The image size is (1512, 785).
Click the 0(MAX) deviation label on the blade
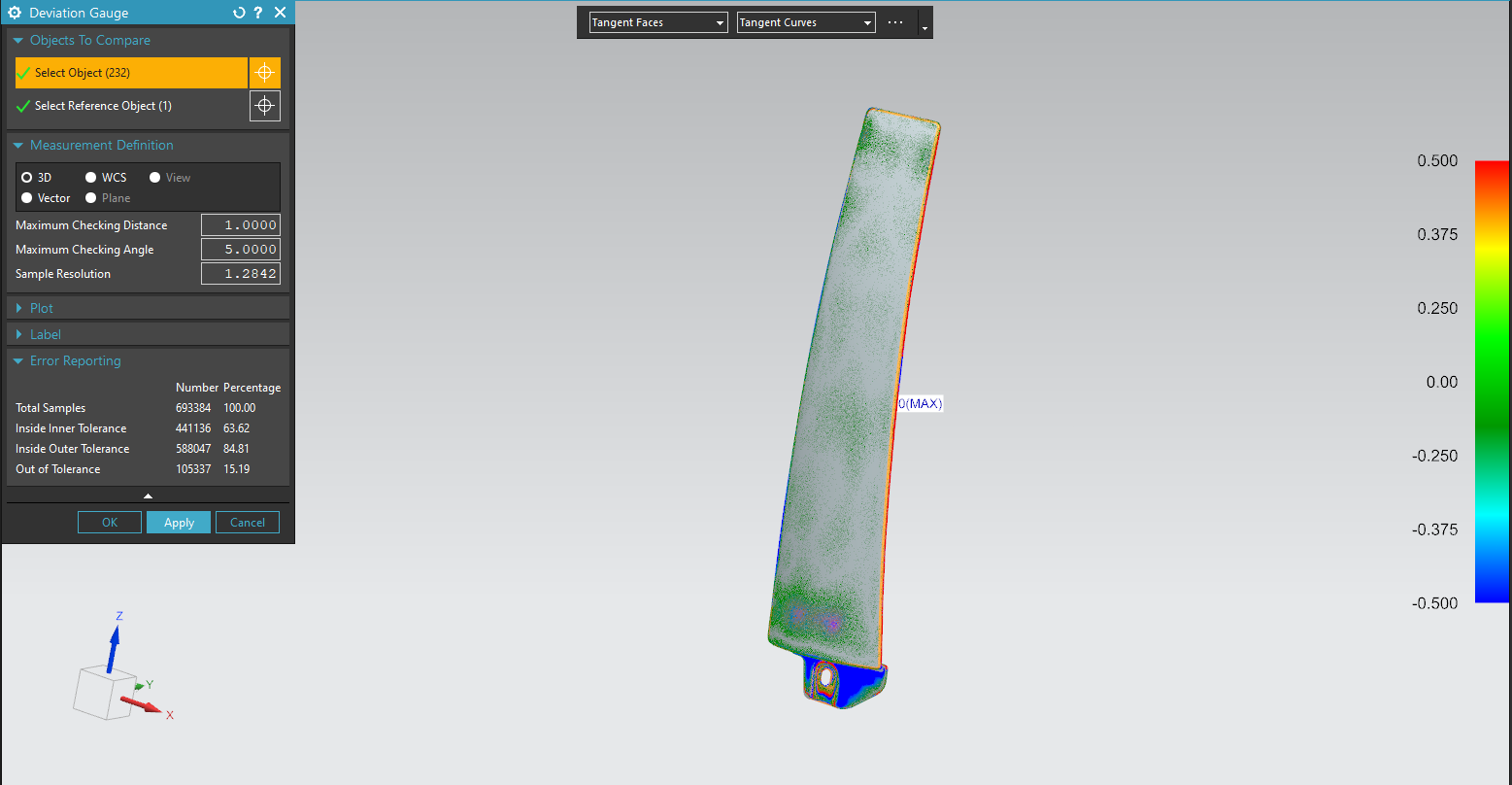921,403
